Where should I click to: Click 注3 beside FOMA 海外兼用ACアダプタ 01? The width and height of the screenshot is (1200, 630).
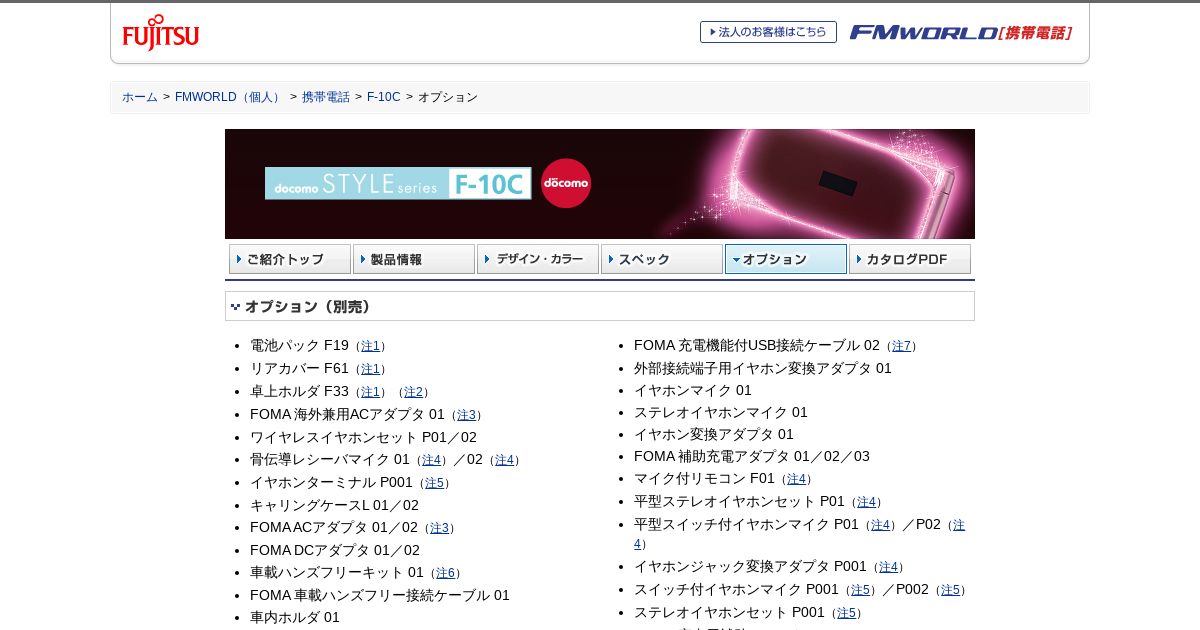point(466,415)
